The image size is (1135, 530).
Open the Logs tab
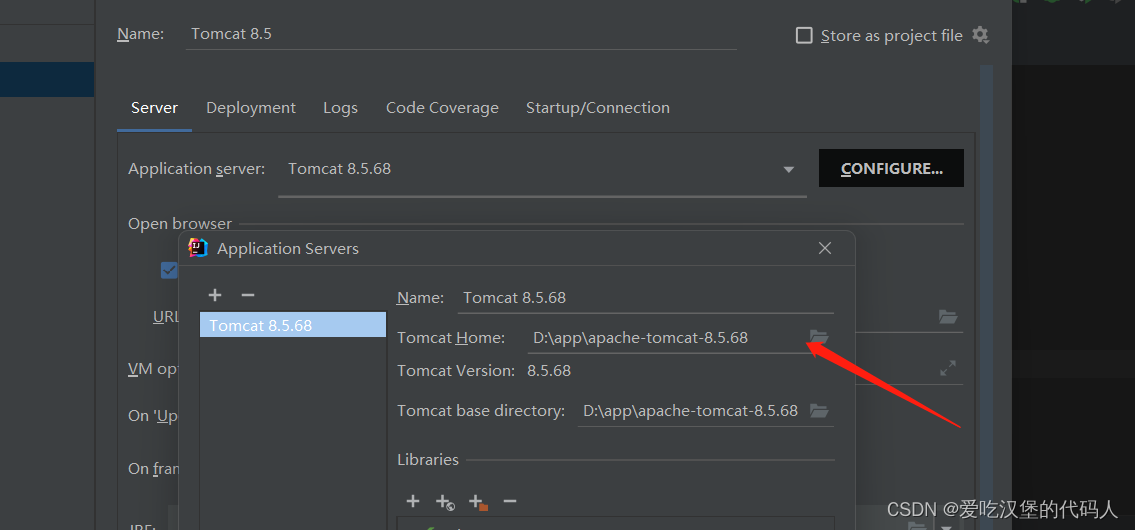click(x=340, y=108)
